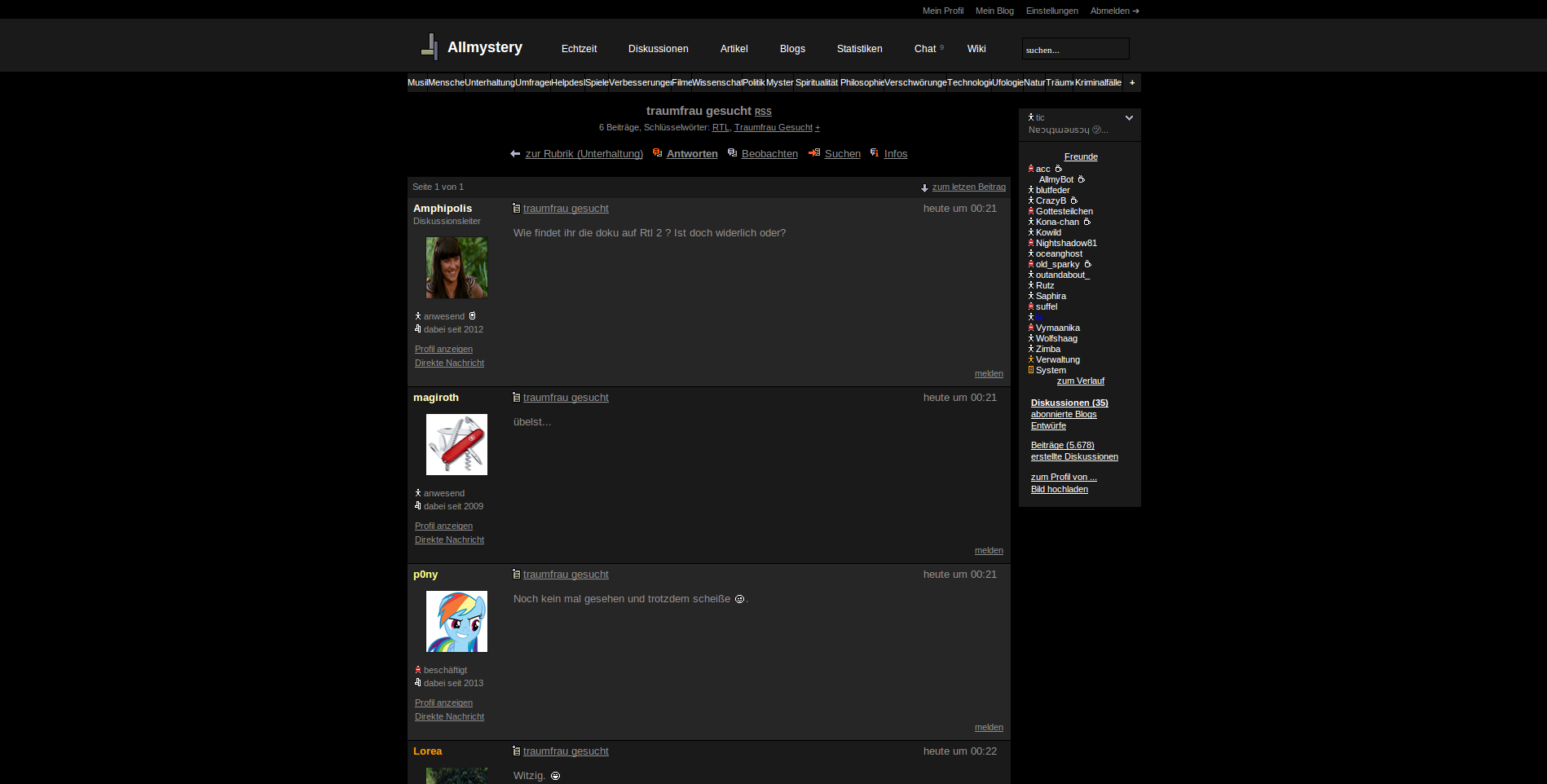The image size is (1547, 784).
Task: Click the Antworten speech bubble icon
Action: (657, 153)
